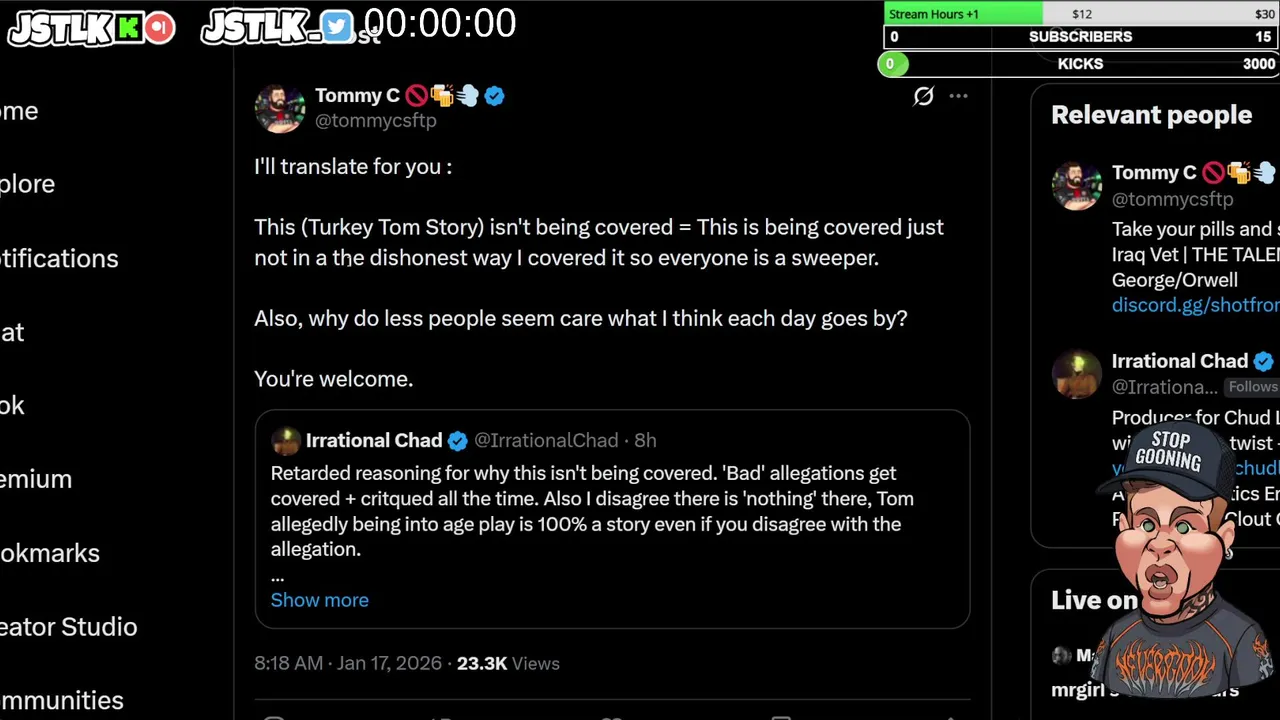The width and height of the screenshot is (1280, 720).
Task: Open the Grok explain icon on the post
Action: coord(923,96)
